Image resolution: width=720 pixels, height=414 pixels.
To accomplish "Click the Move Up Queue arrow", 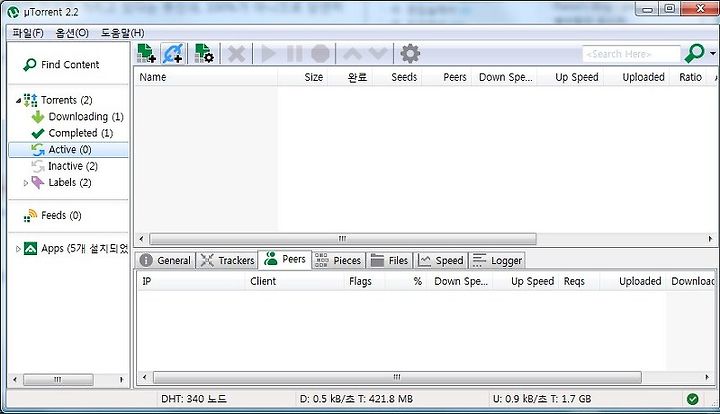I will coord(352,54).
